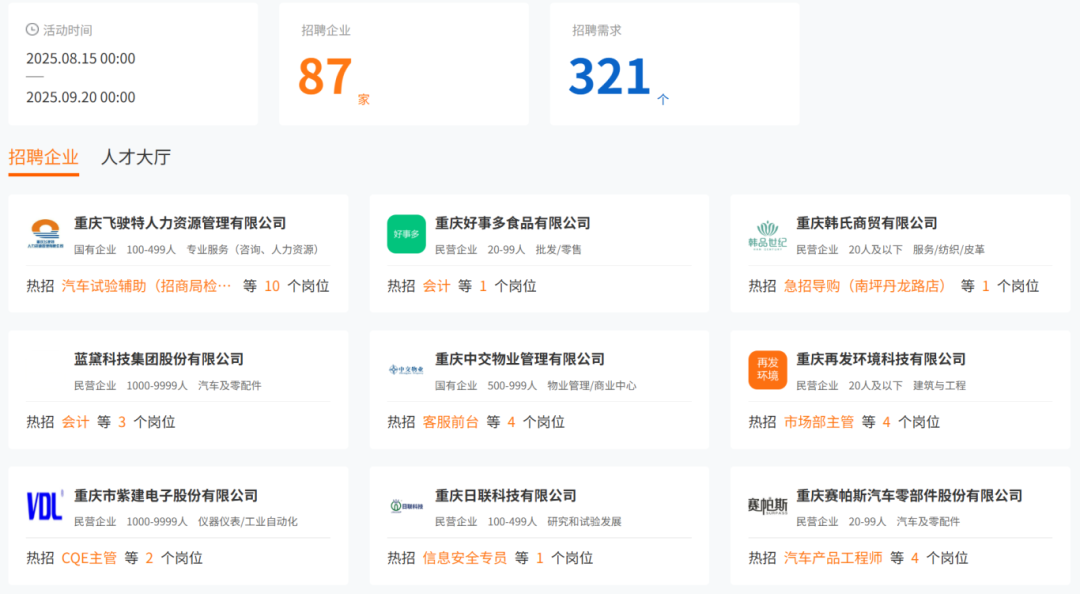
Task: Open the 汽车产品工程师 job link
Action: click(833, 558)
